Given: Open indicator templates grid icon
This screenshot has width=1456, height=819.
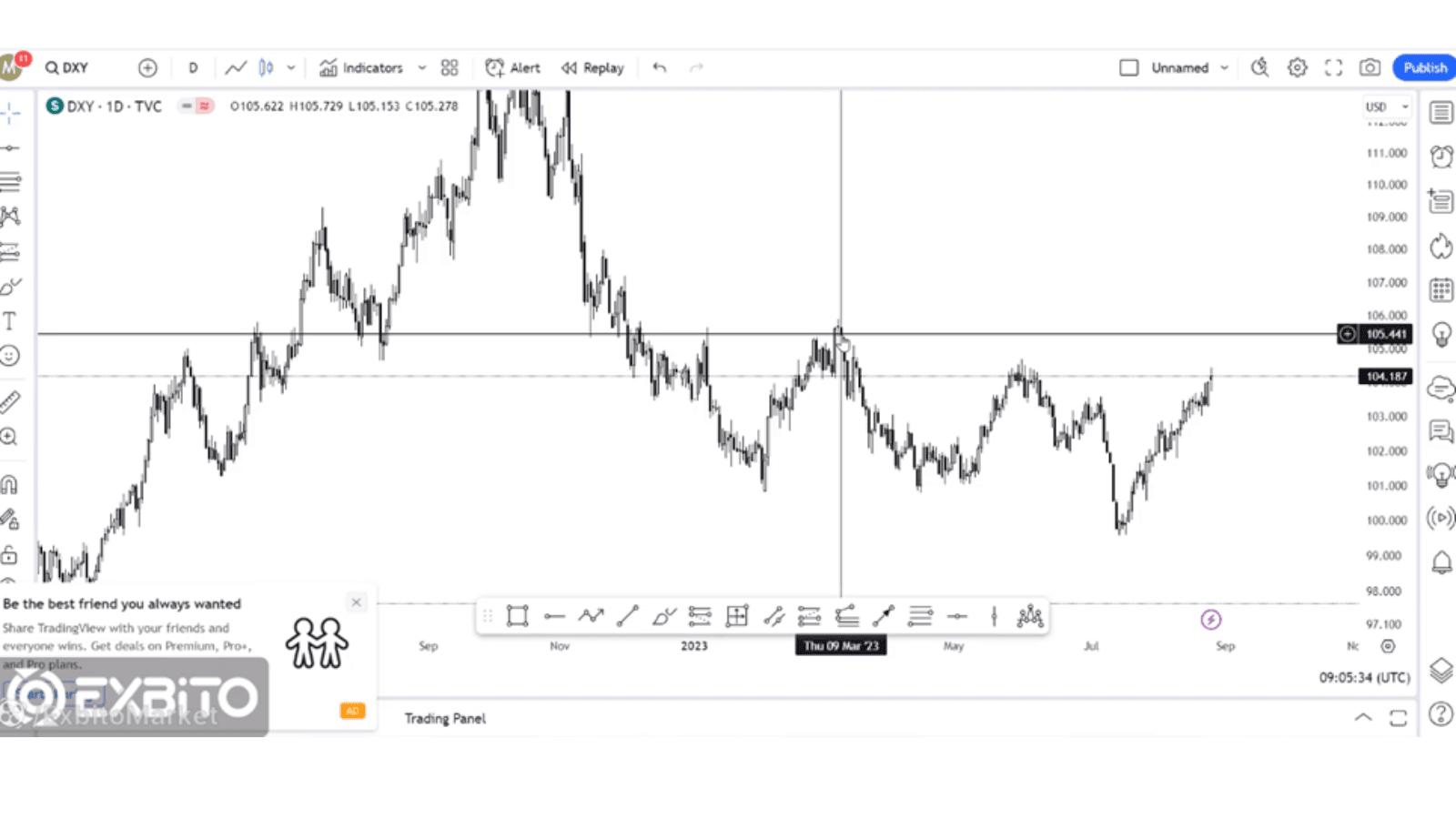Looking at the screenshot, I should point(450,68).
